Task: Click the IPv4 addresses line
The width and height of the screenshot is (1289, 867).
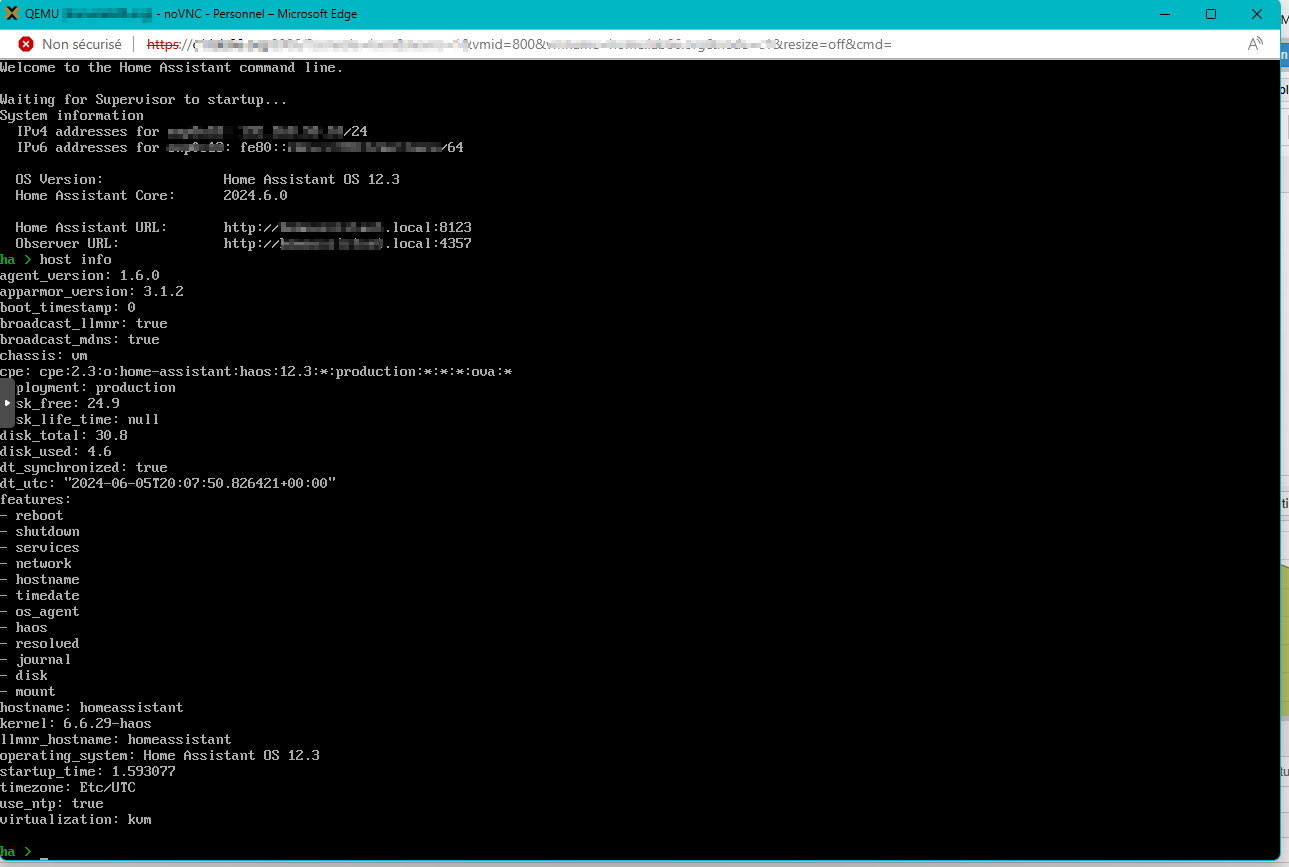Action: [192, 132]
